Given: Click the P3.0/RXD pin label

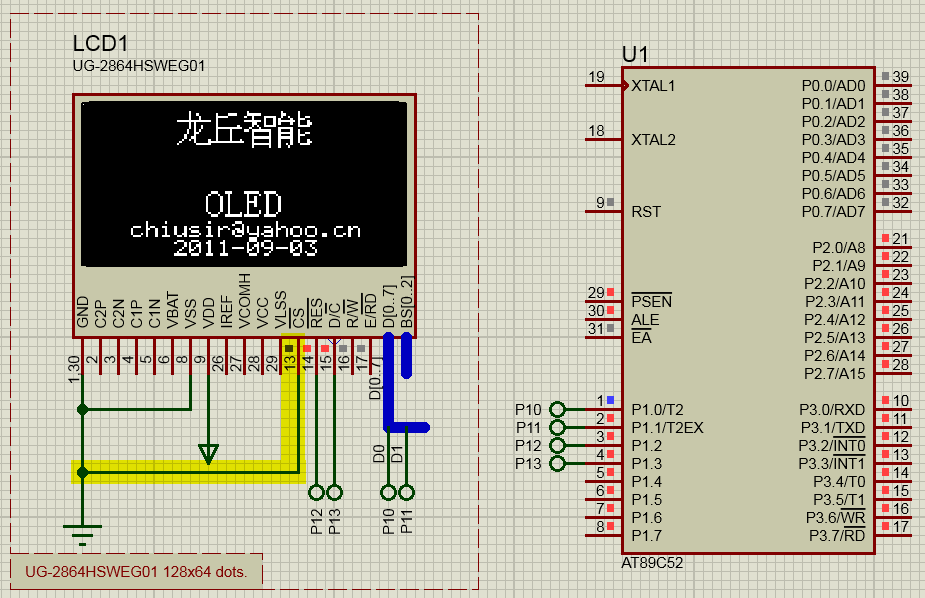Looking at the screenshot, I should pos(832,409).
